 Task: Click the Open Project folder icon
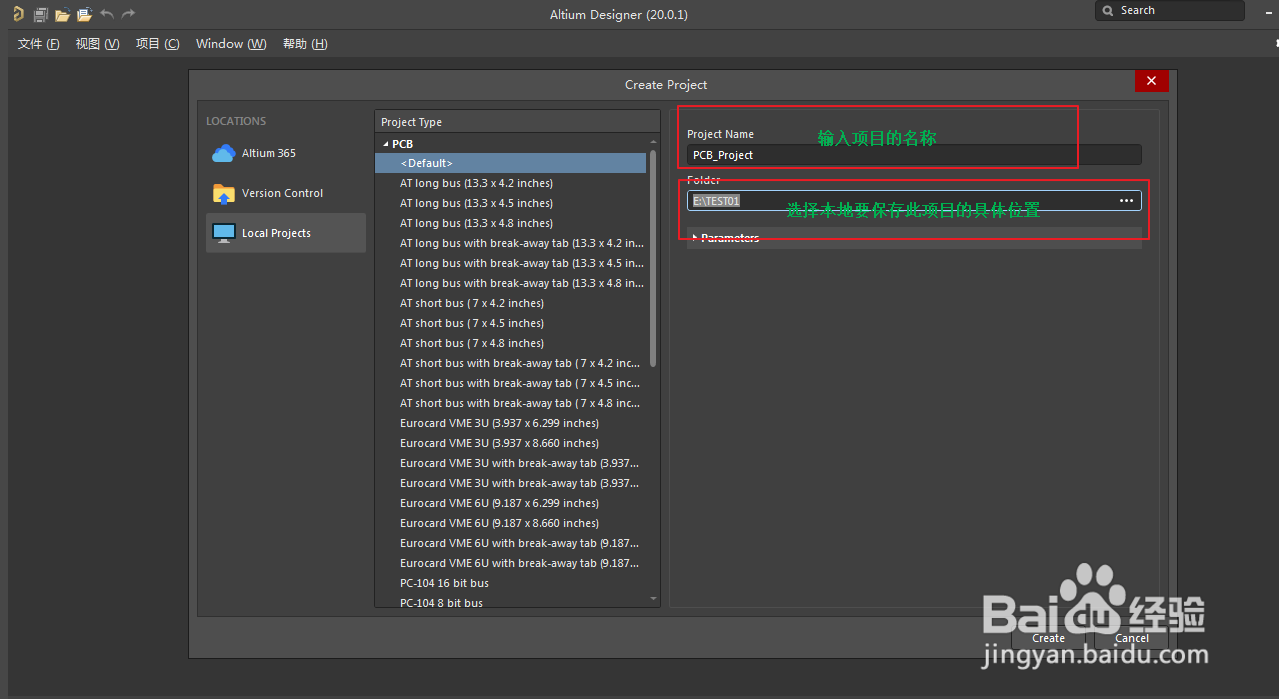[x=84, y=14]
